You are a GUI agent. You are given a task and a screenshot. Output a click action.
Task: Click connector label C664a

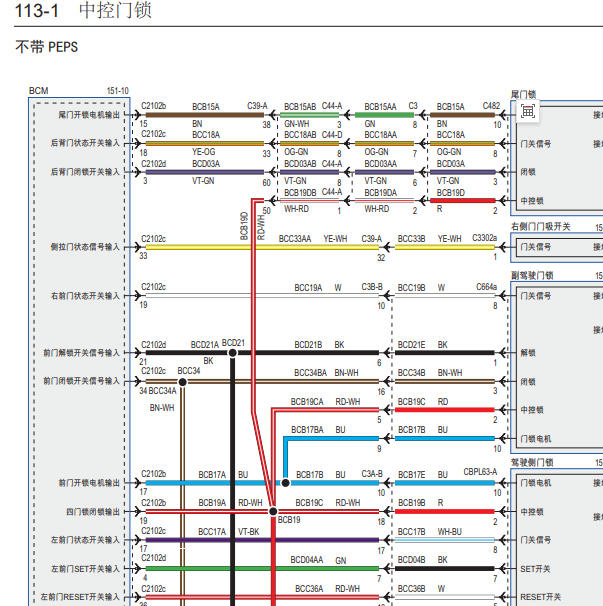(486, 287)
